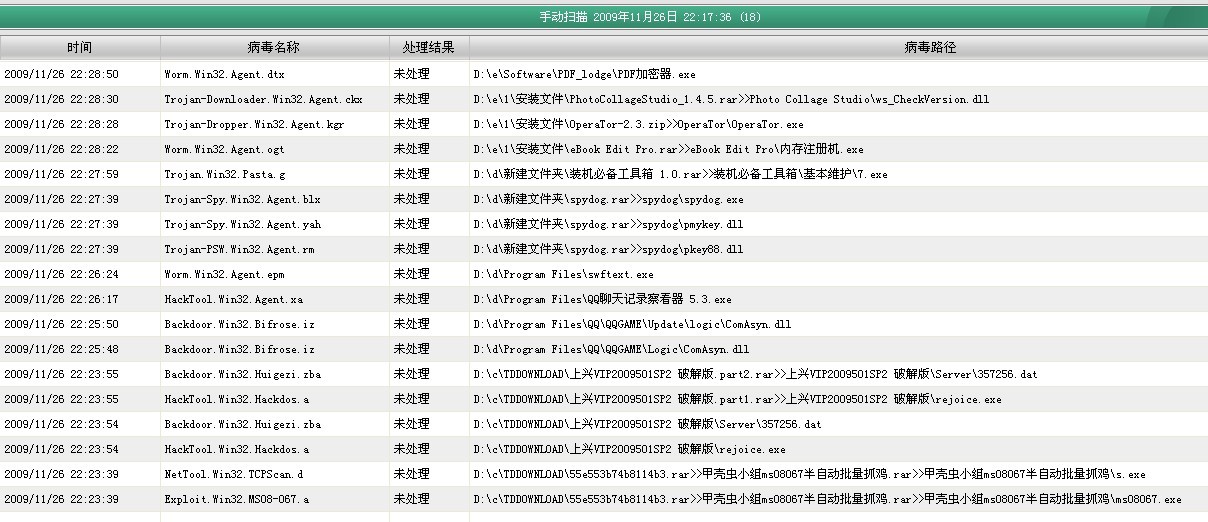Click timestamp 2009/11/26 22:25:48
This screenshot has width=1208, height=522.
tap(61, 349)
